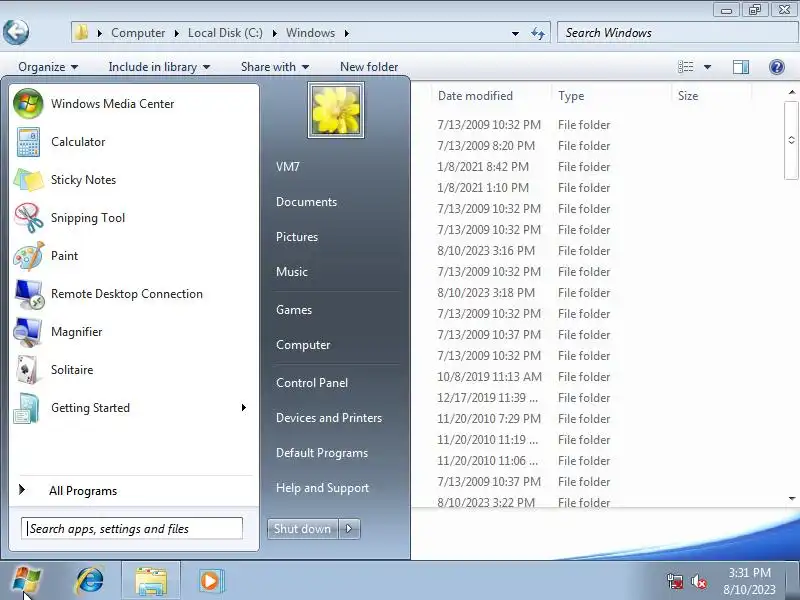The height and width of the screenshot is (600, 800).
Task: Open the Organize dropdown
Action: 48,67
